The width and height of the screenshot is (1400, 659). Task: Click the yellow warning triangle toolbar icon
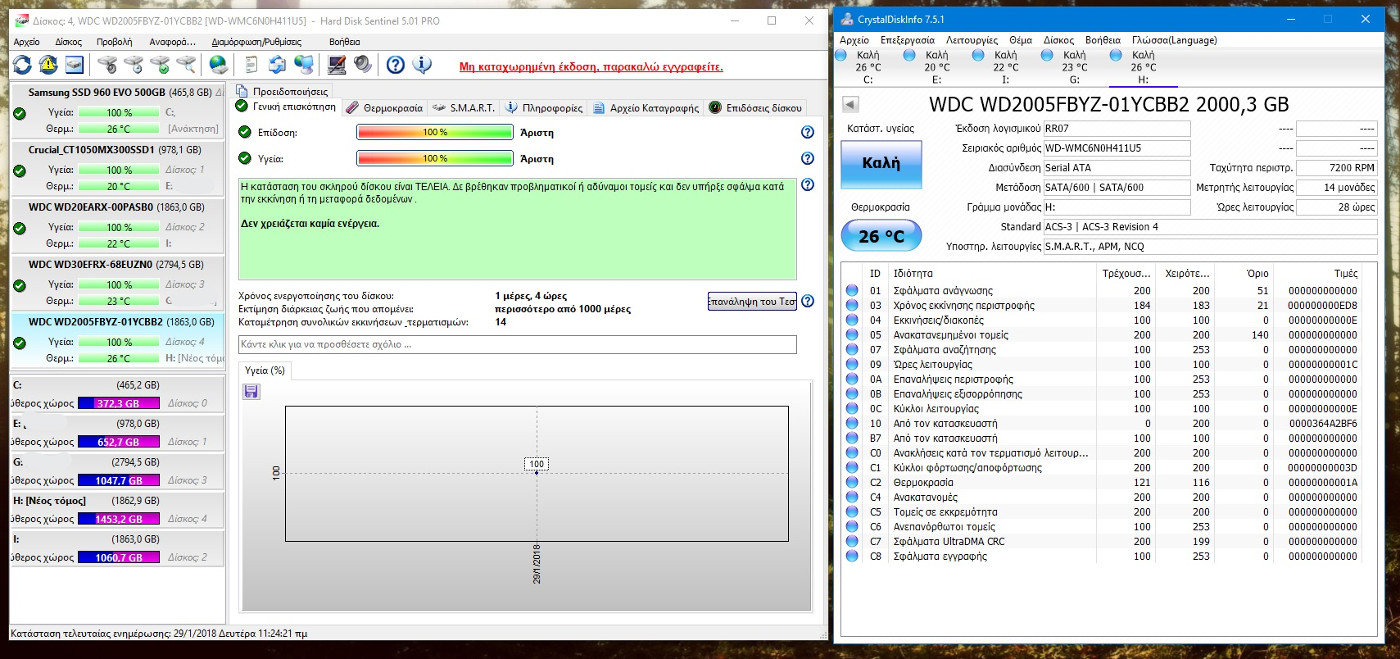[x=48, y=65]
